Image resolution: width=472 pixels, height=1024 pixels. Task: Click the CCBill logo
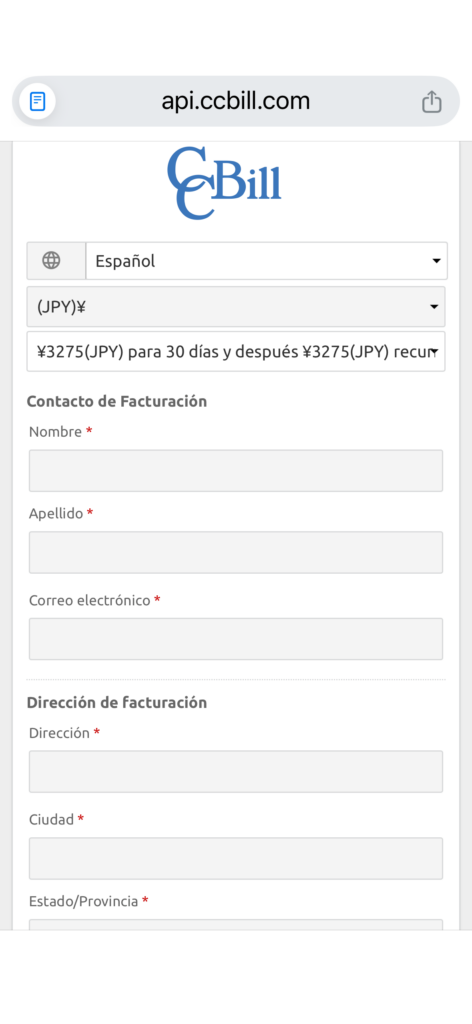tap(224, 183)
